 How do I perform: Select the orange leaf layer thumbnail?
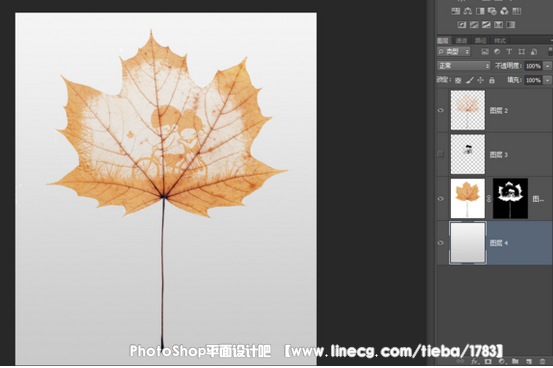(468, 198)
